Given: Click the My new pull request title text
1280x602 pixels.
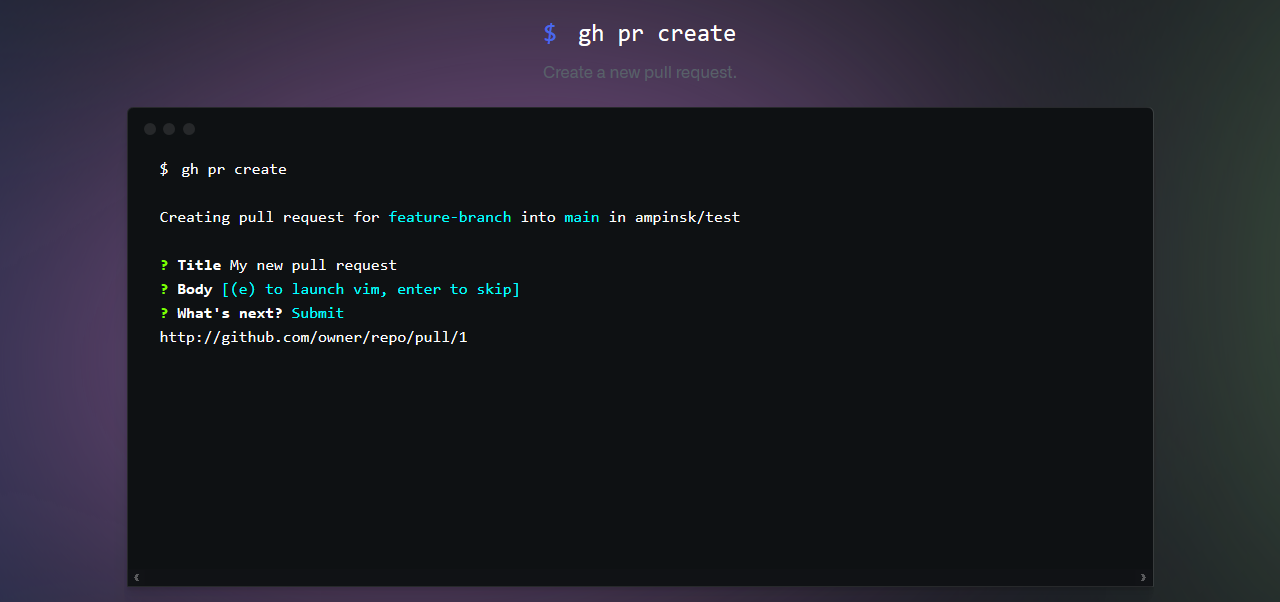Looking at the screenshot, I should (x=314, y=265).
